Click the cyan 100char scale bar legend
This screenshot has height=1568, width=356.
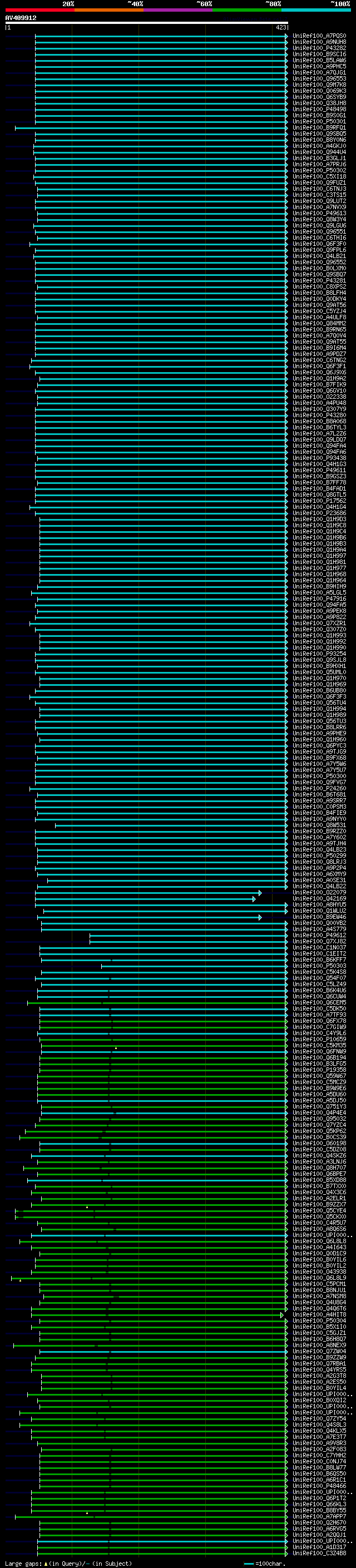click(x=248, y=1564)
